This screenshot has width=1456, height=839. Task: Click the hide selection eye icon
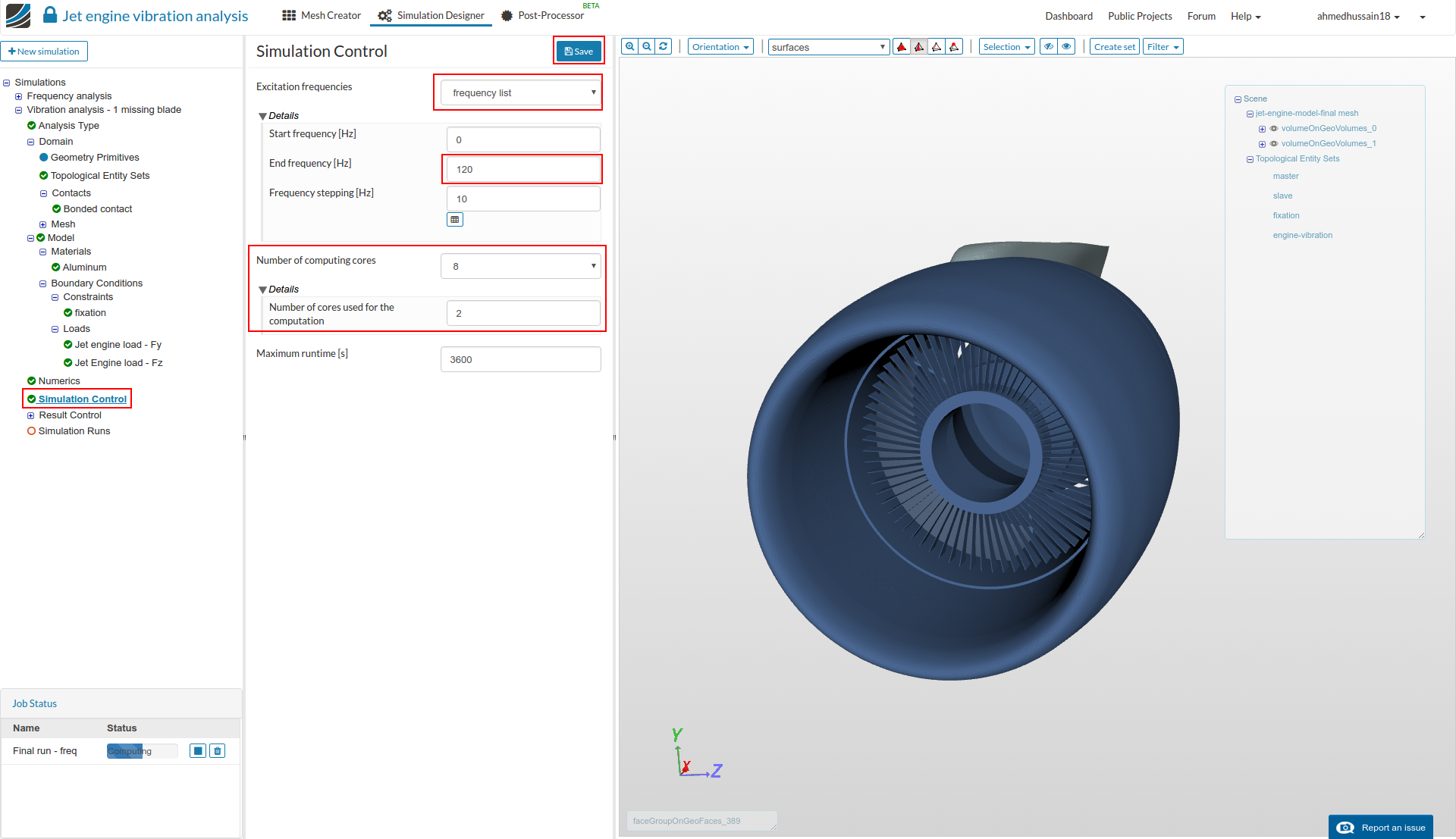point(1049,47)
